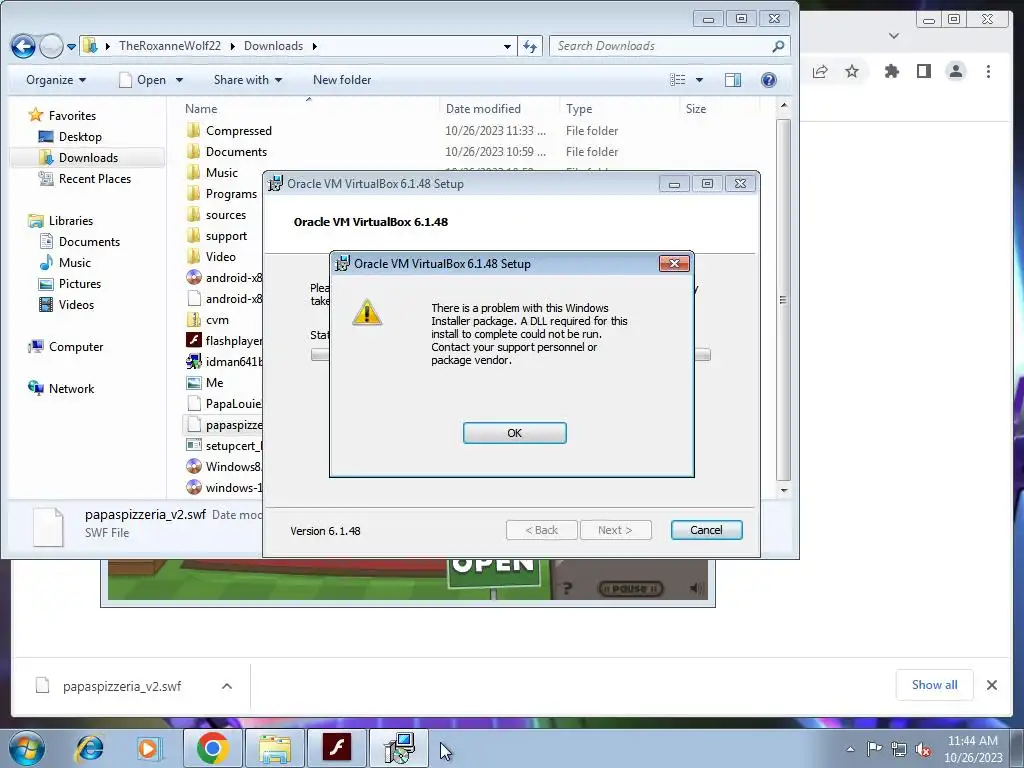Sort by the Type column header

pyautogui.click(x=579, y=109)
